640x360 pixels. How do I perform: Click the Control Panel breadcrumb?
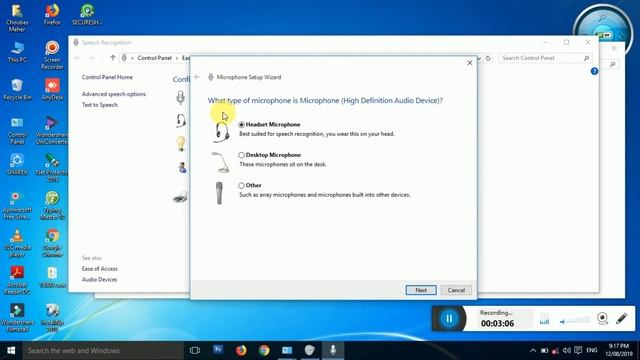point(154,58)
